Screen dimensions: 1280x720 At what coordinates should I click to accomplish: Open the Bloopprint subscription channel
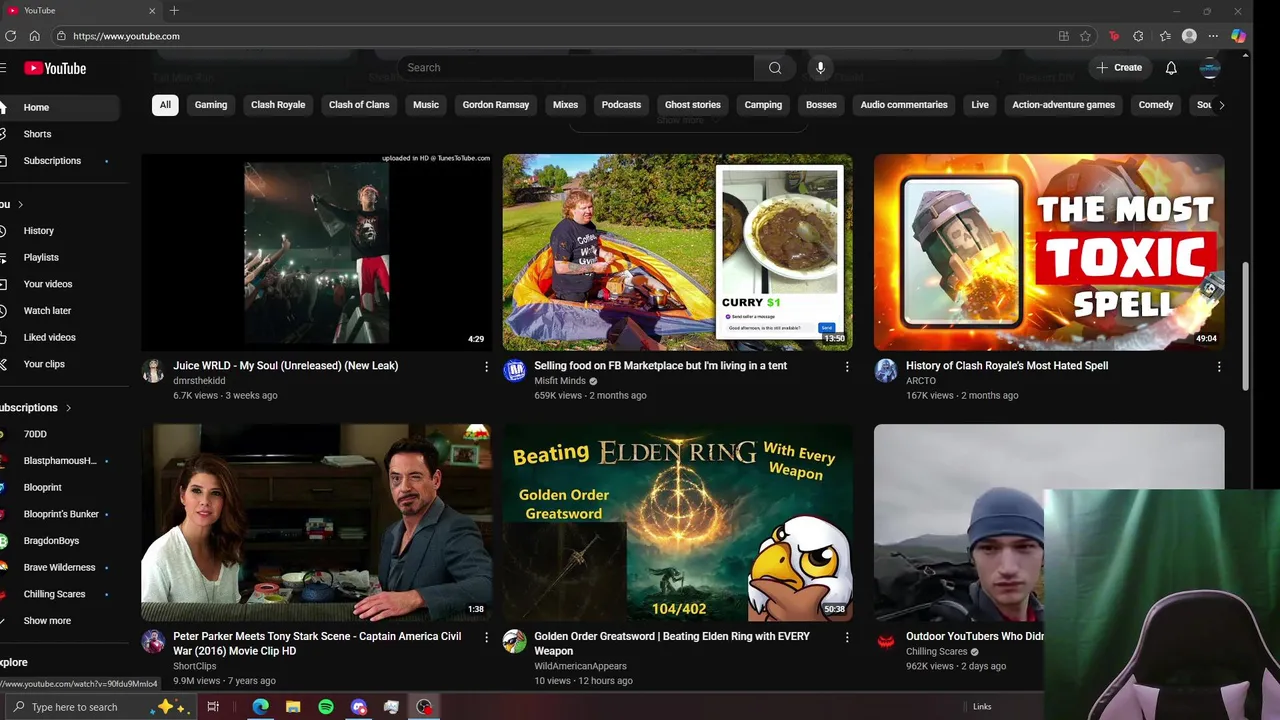tap(43, 488)
